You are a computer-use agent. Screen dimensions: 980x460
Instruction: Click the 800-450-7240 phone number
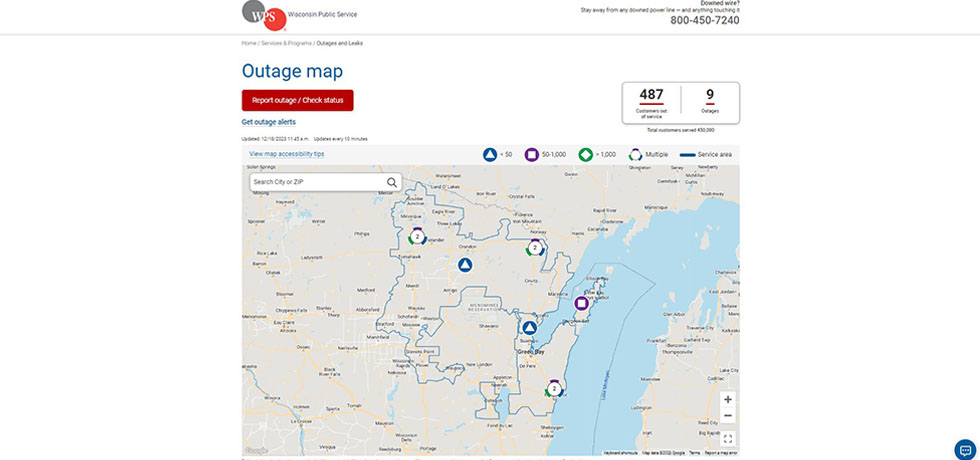[704, 20]
